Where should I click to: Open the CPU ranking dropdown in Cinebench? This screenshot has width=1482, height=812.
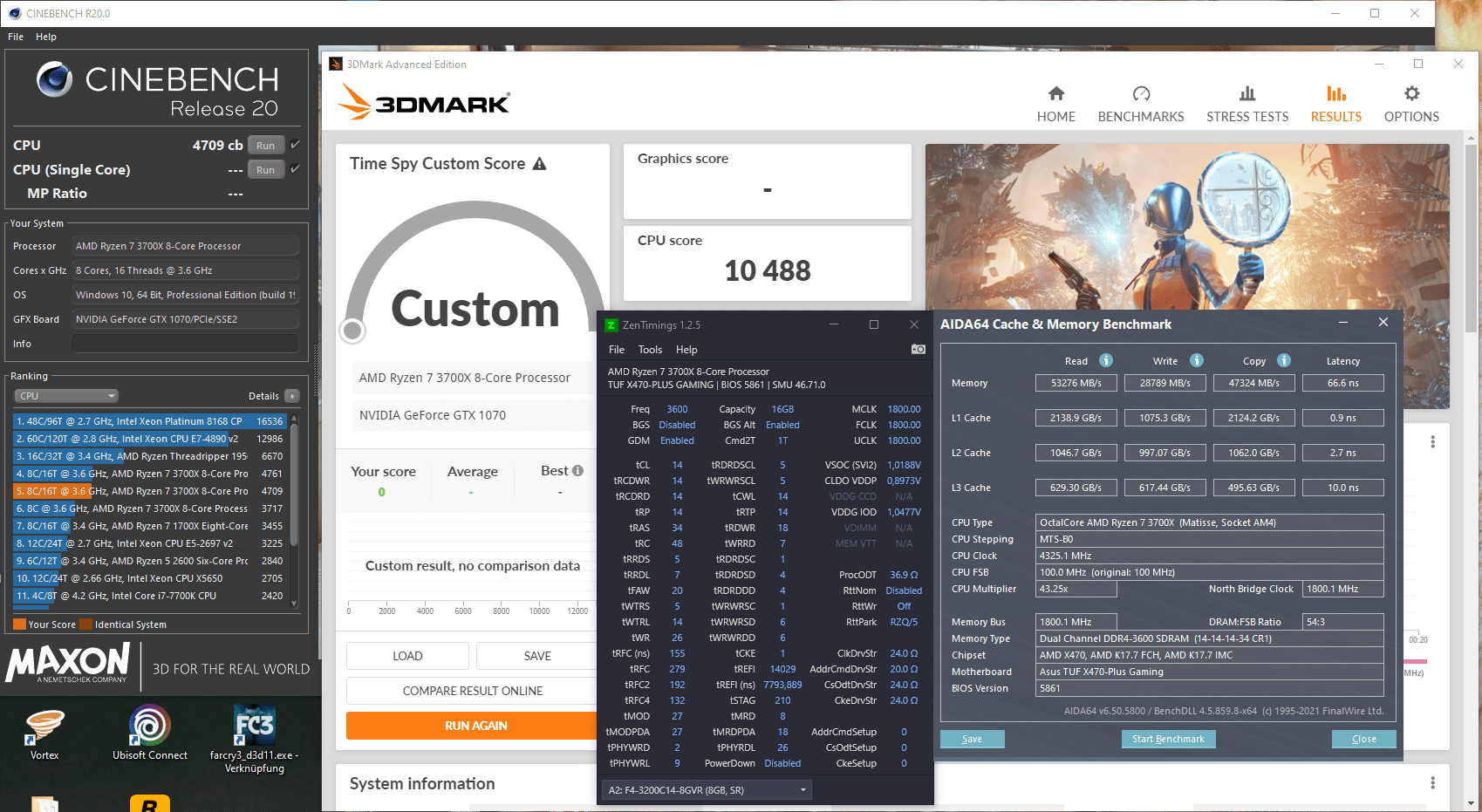(x=66, y=396)
